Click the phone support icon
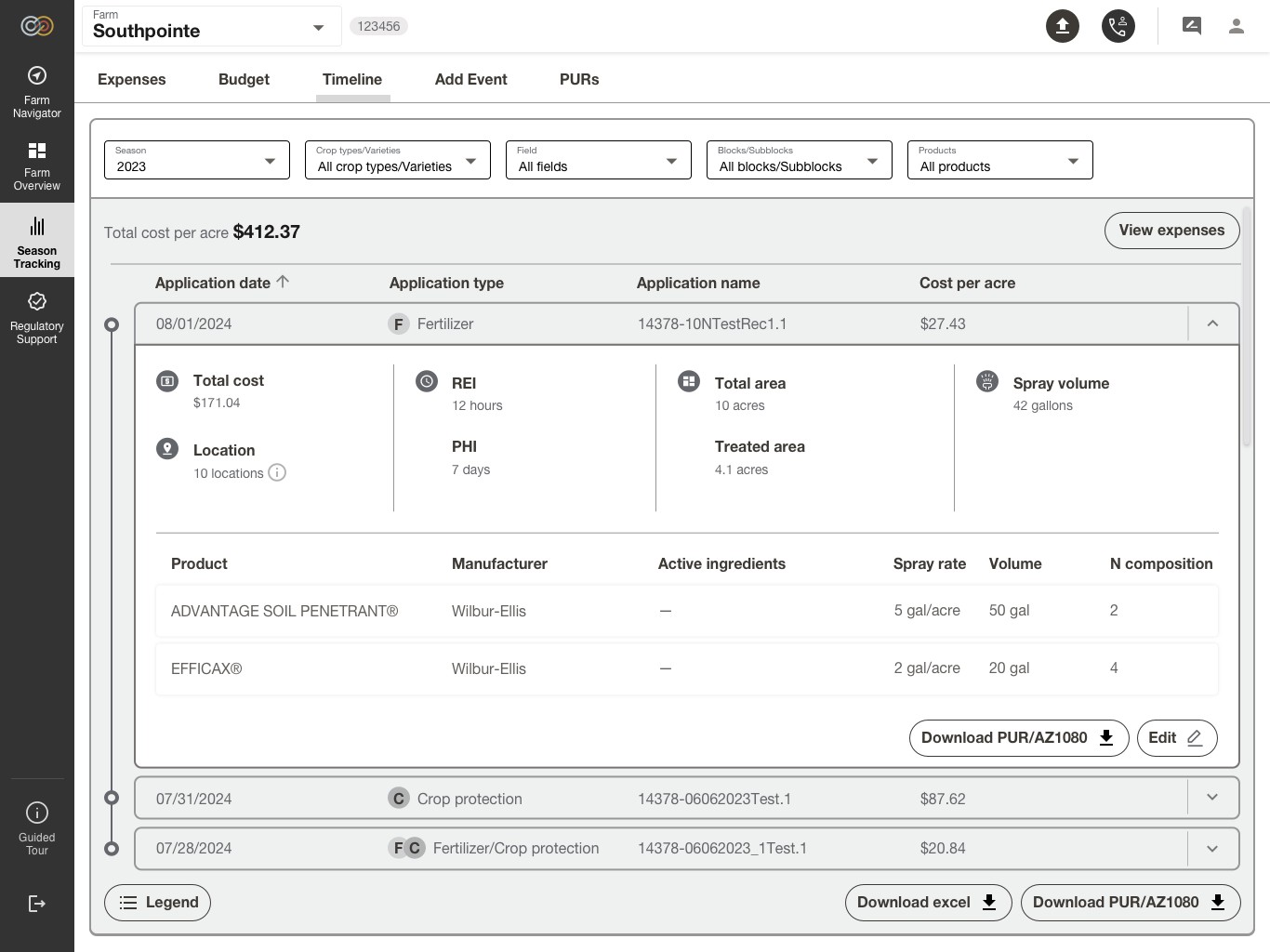 (x=1118, y=26)
